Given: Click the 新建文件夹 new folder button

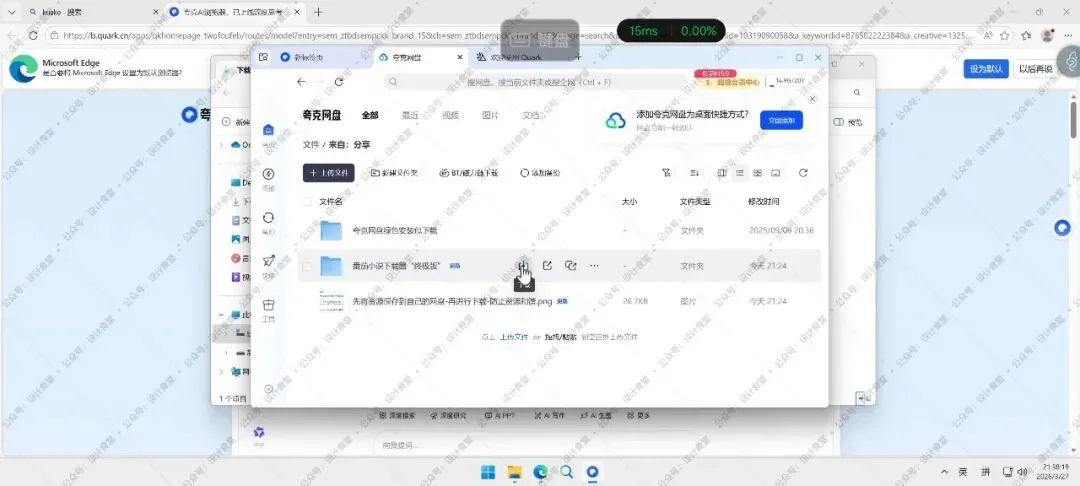Looking at the screenshot, I should [x=395, y=173].
